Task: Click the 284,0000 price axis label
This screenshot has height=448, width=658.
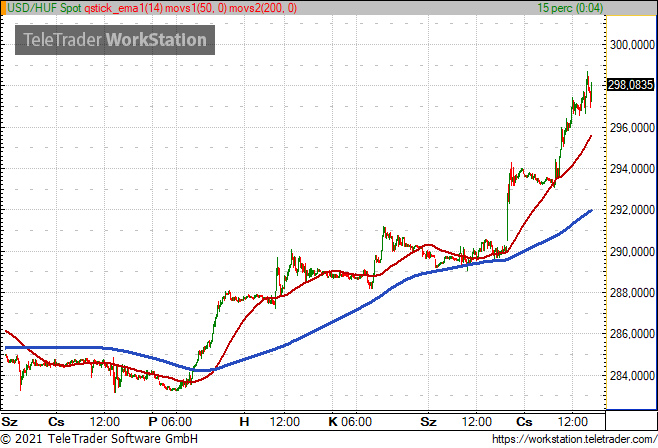Action: coord(632,376)
